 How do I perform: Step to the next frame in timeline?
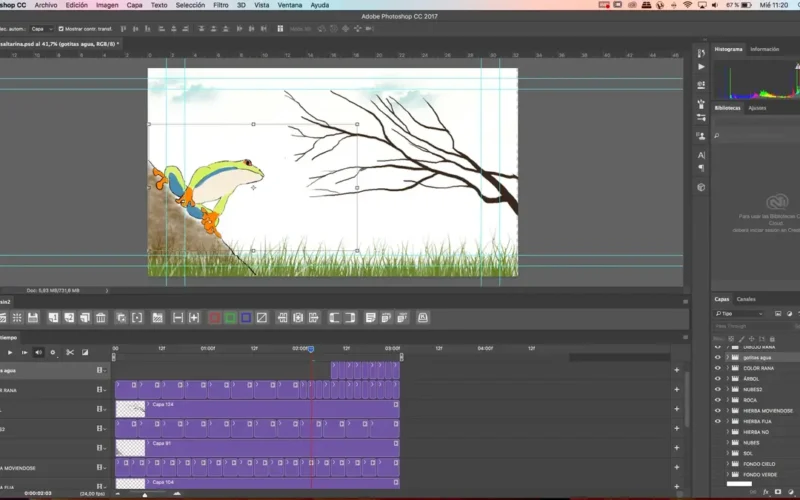tap(24, 353)
